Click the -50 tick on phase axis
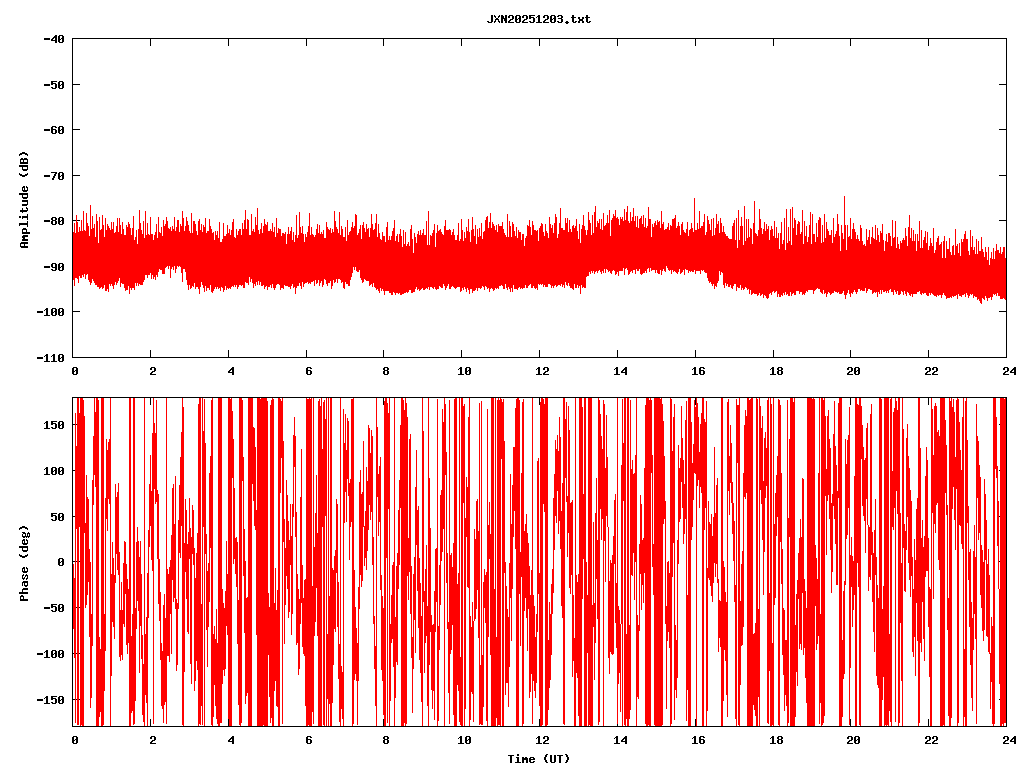Viewport: 1024px width, 768px height. click(x=54, y=608)
